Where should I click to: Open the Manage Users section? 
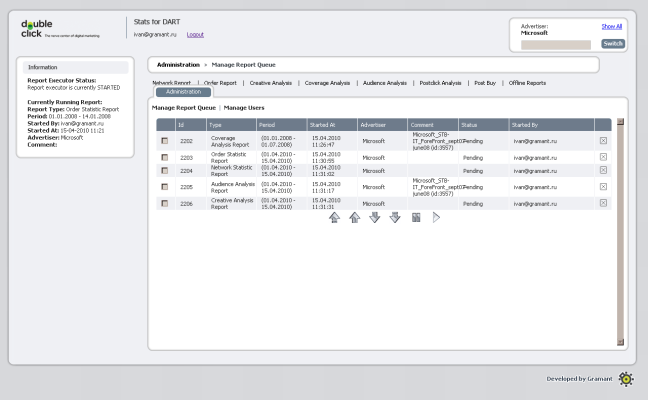click(244, 108)
